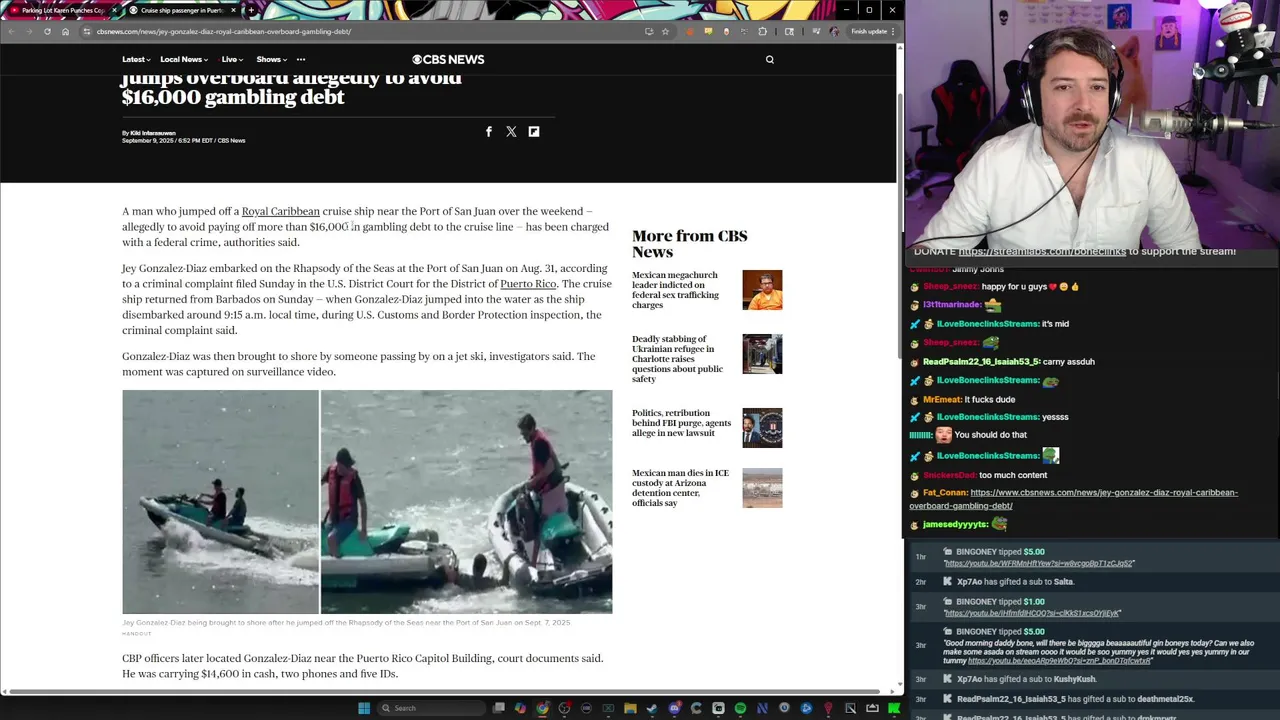Open Politics, retribution behind FBI purge story

681,423
